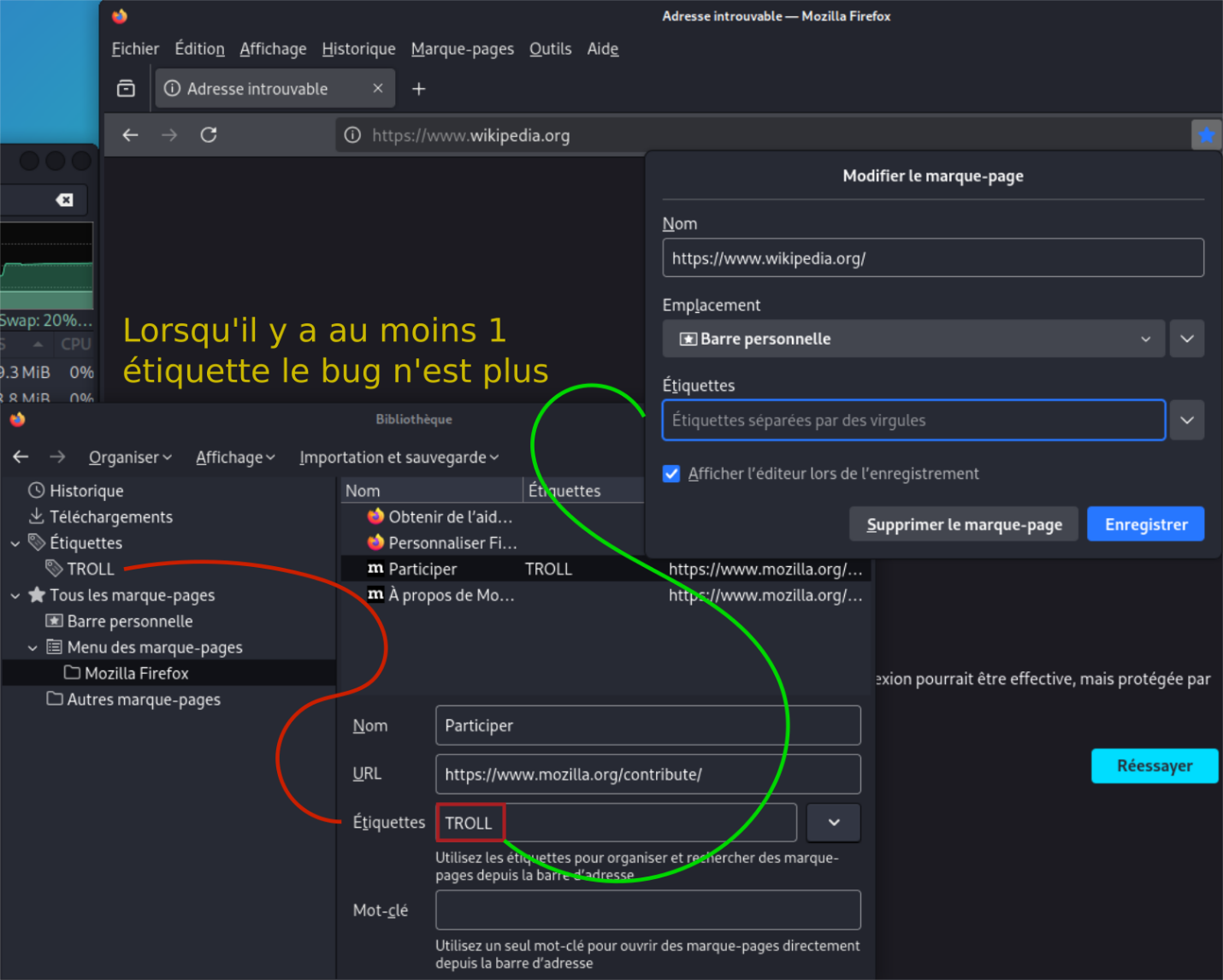Screen dimensions: 1223x980
Task: Click the Enregistrer button
Action: (x=1146, y=524)
